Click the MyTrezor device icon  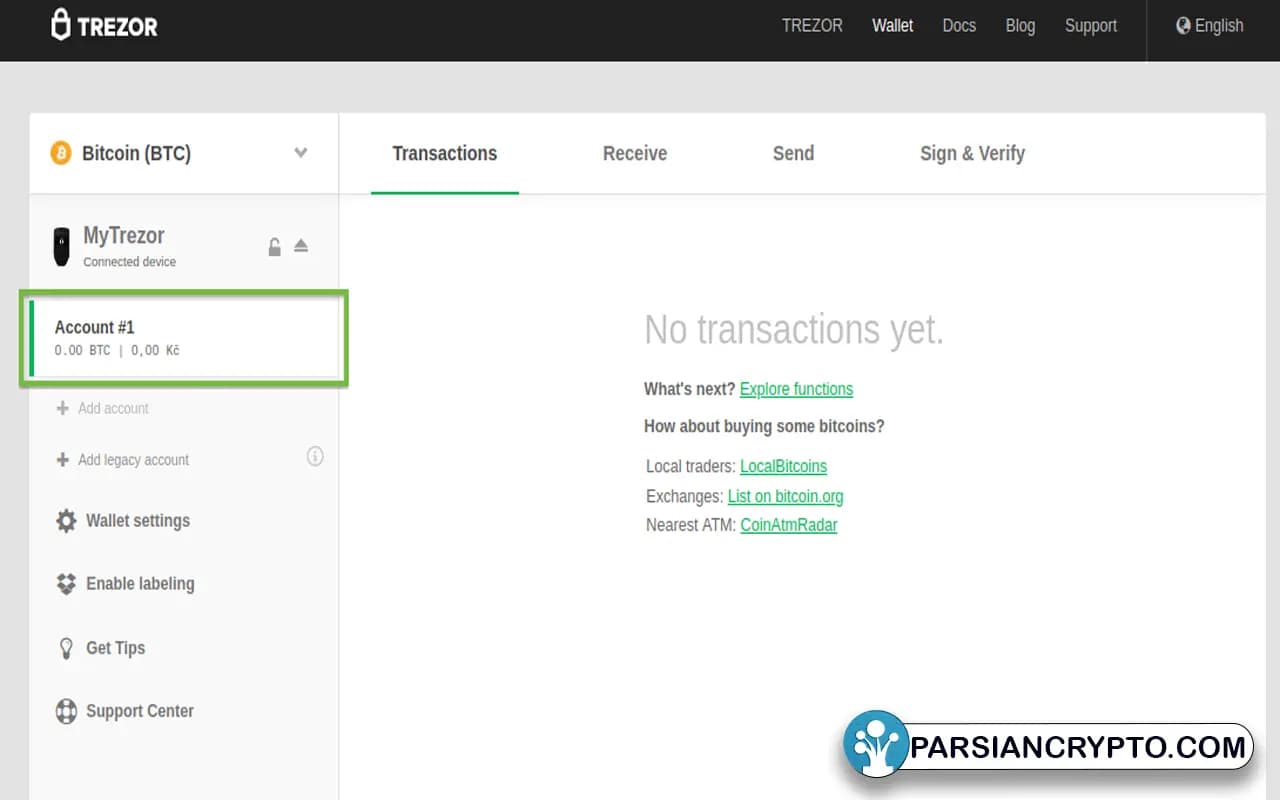click(x=62, y=246)
